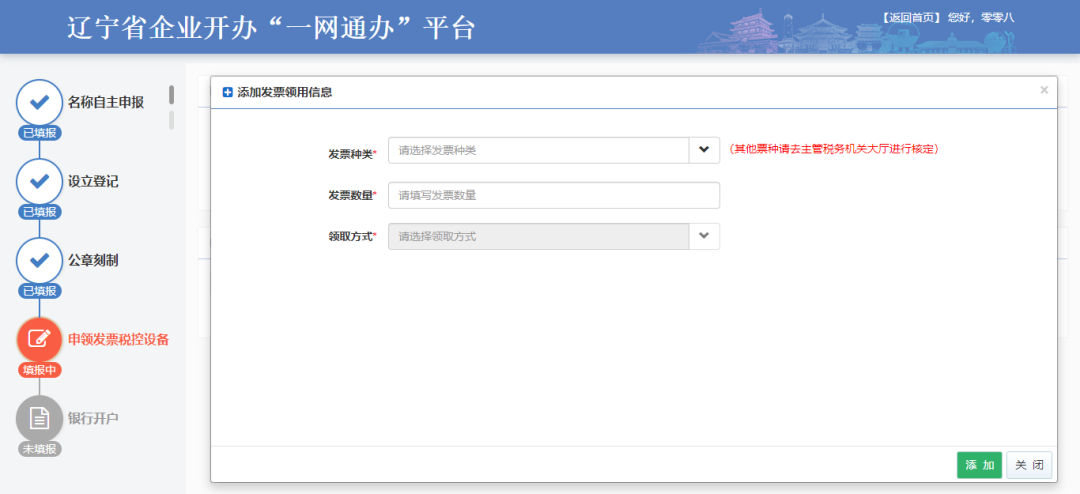This screenshot has height=494, width=1080.
Task: Click the 发票种类 field label
Action: (x=351, y=154)
